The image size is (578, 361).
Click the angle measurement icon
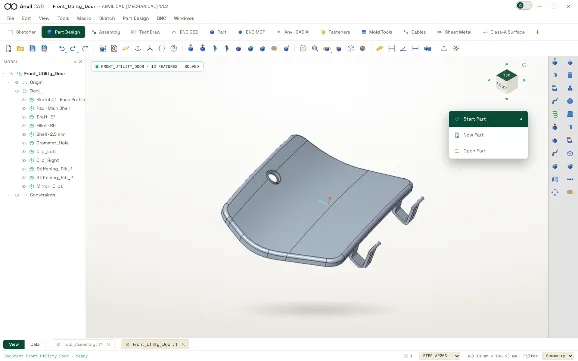tap(403, 48)
